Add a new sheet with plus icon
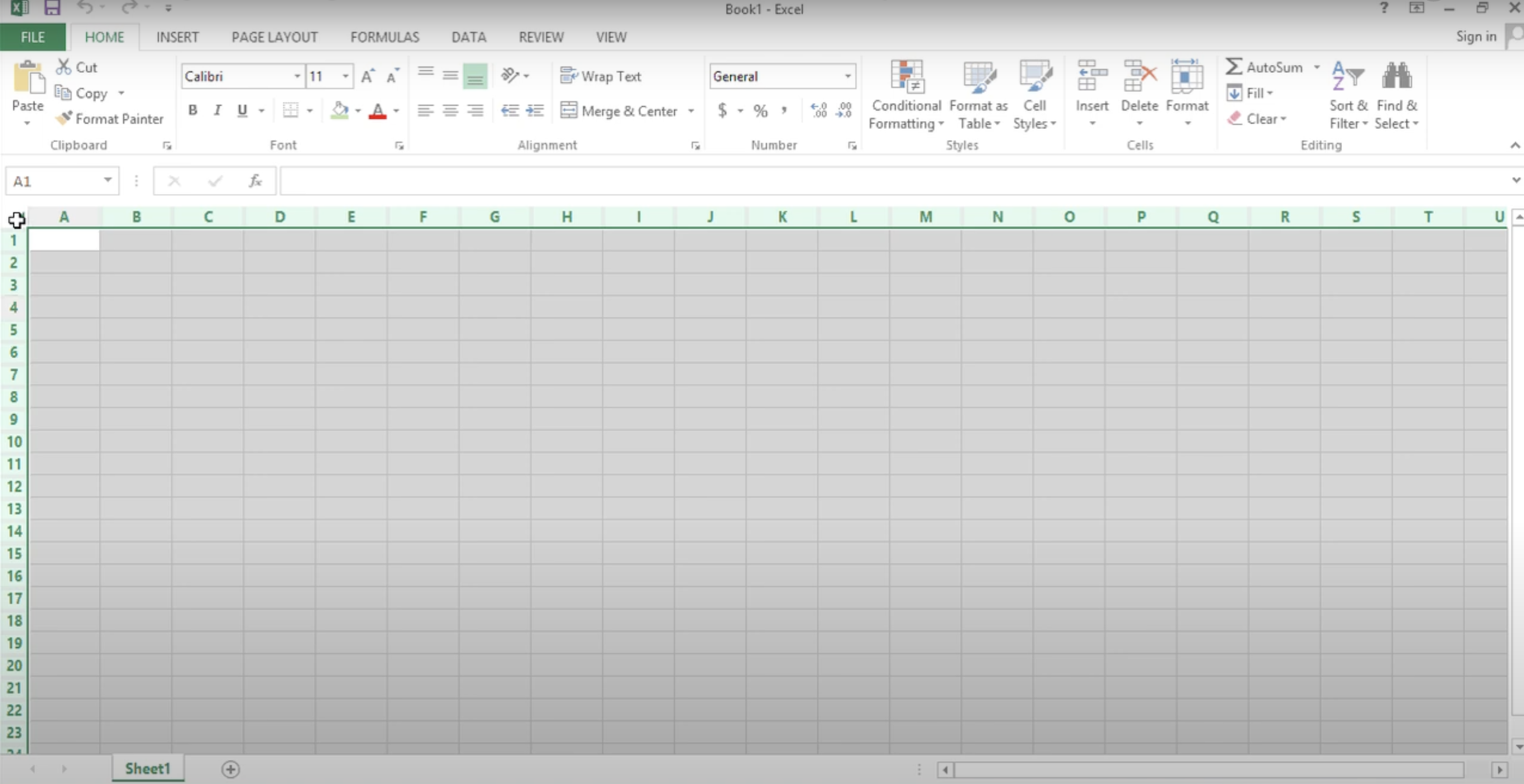 coord(230,768)
